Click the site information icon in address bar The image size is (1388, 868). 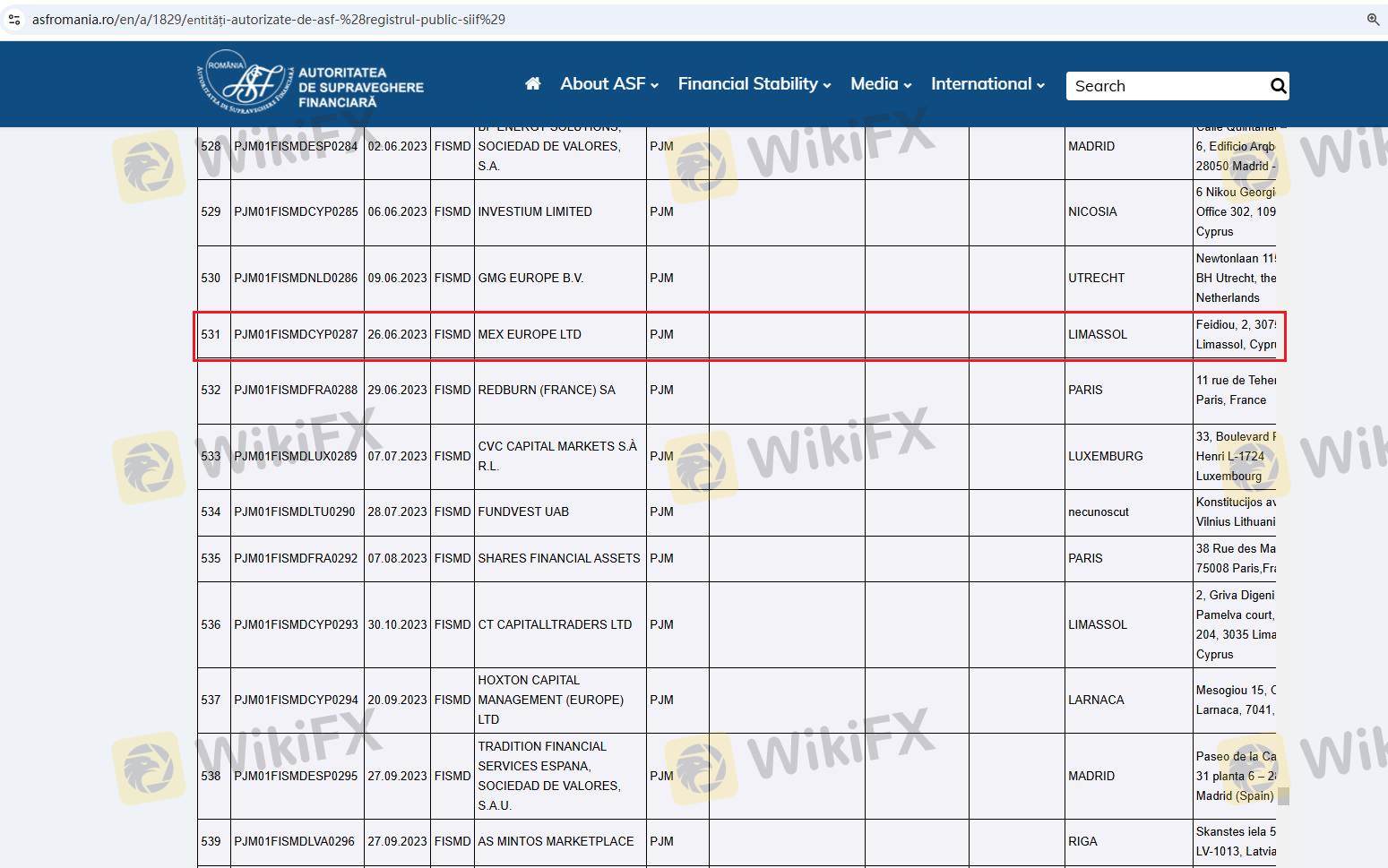tap(14, 20)
